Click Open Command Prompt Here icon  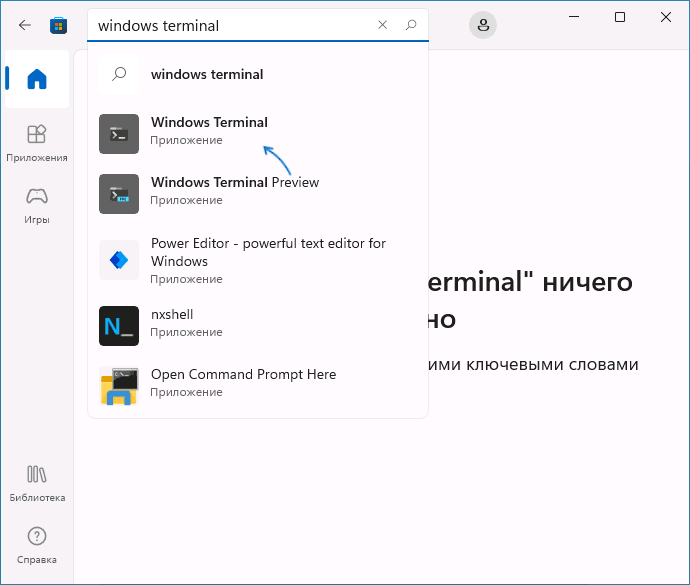click(x=119, y=386)
